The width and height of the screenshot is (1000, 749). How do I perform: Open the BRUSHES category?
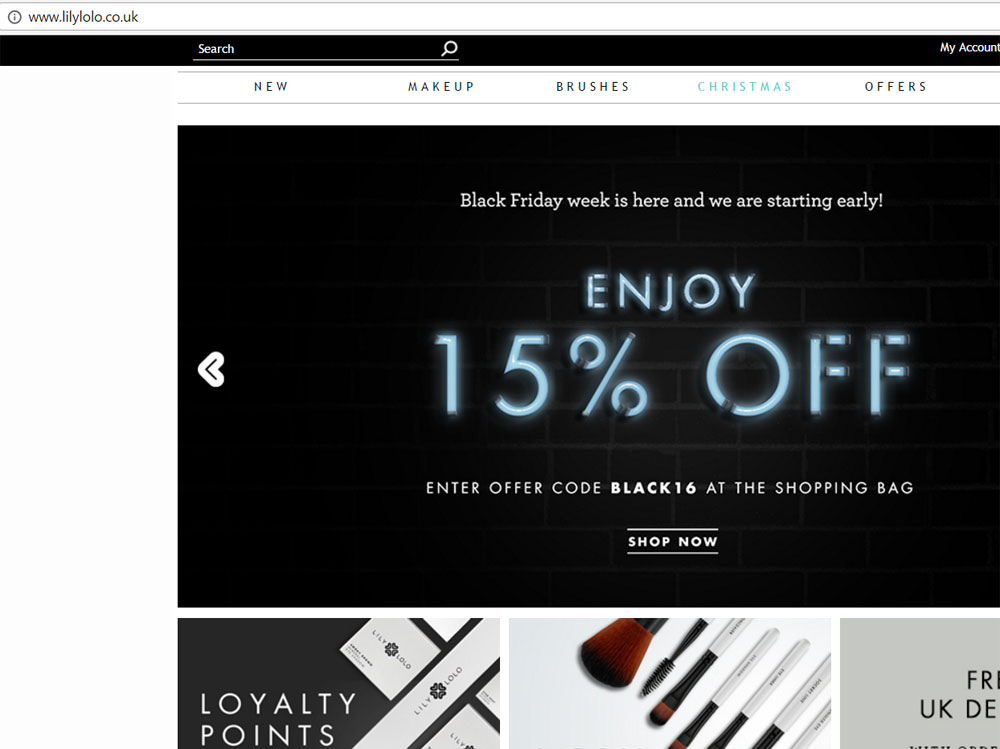pos(592,87)
